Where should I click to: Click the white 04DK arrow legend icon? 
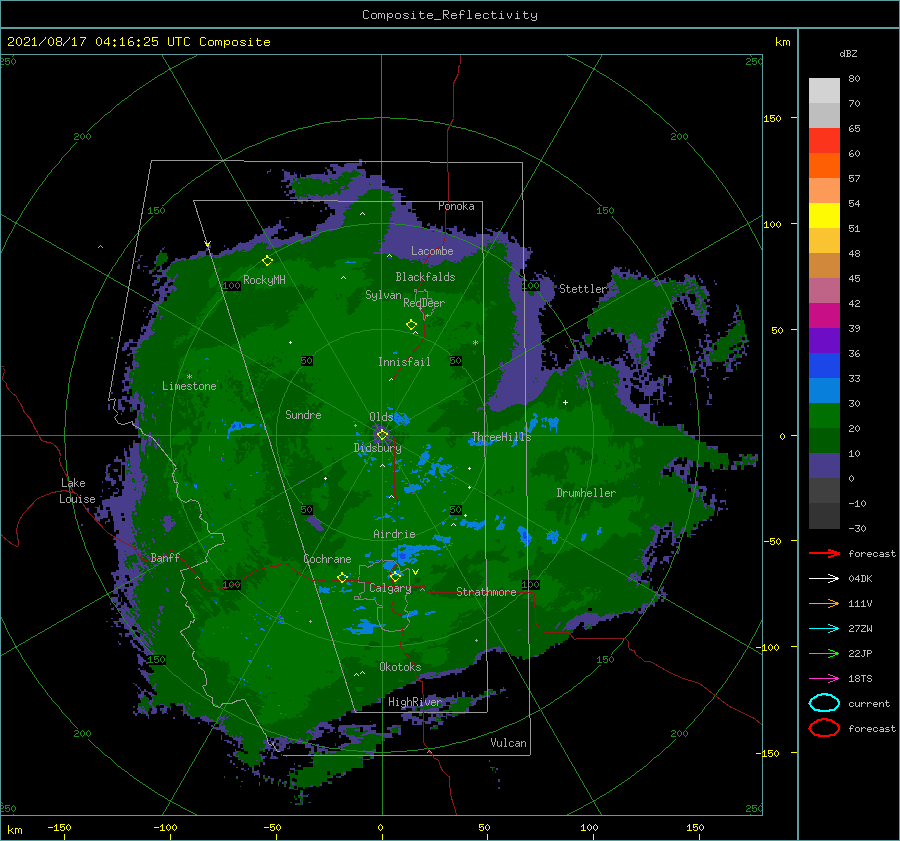click(x=824, y=578)
